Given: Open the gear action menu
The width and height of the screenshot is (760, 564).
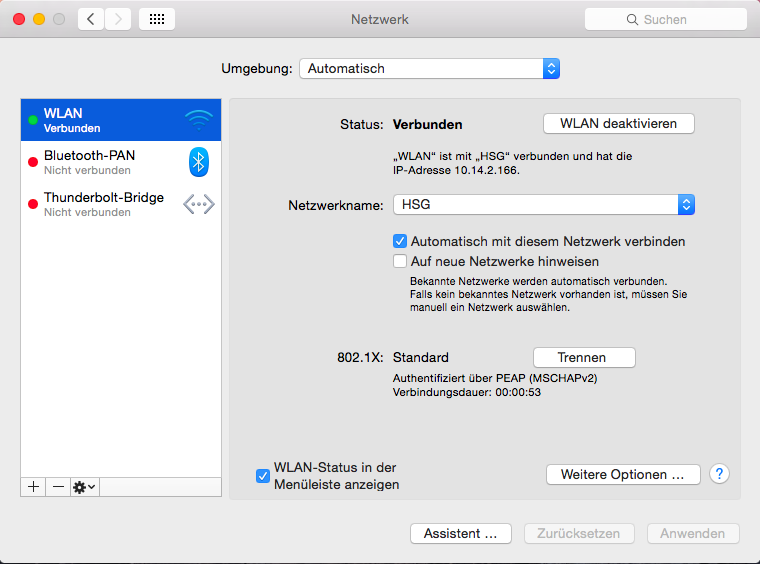Looking at the screenshot, I should point(84,486).
